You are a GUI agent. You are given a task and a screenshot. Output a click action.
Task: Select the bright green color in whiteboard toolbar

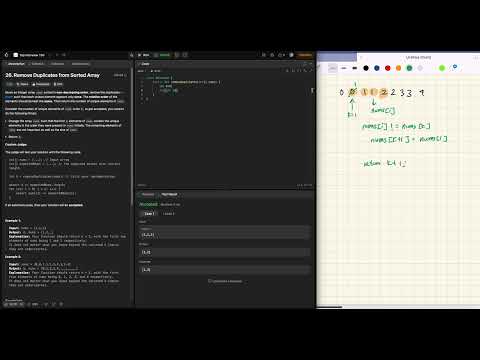(442, 68)
